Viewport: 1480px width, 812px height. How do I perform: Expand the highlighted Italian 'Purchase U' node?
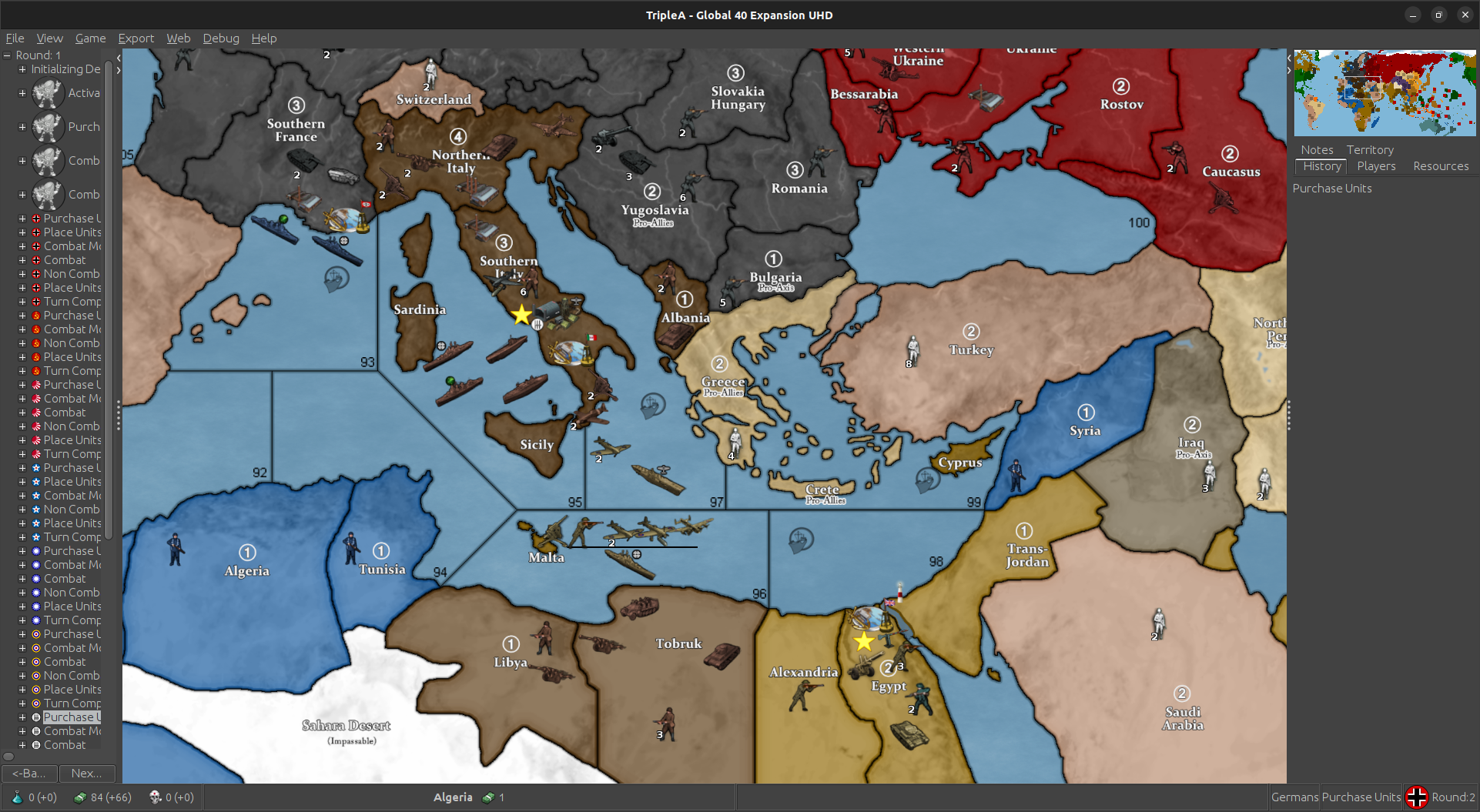[22, 717]
